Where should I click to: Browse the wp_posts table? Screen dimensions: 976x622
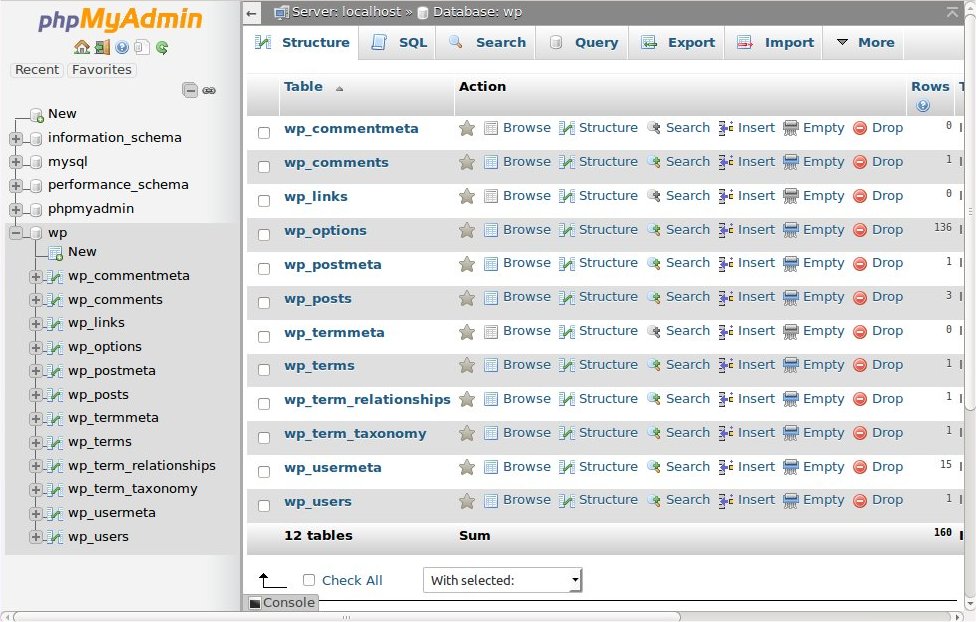526,297
